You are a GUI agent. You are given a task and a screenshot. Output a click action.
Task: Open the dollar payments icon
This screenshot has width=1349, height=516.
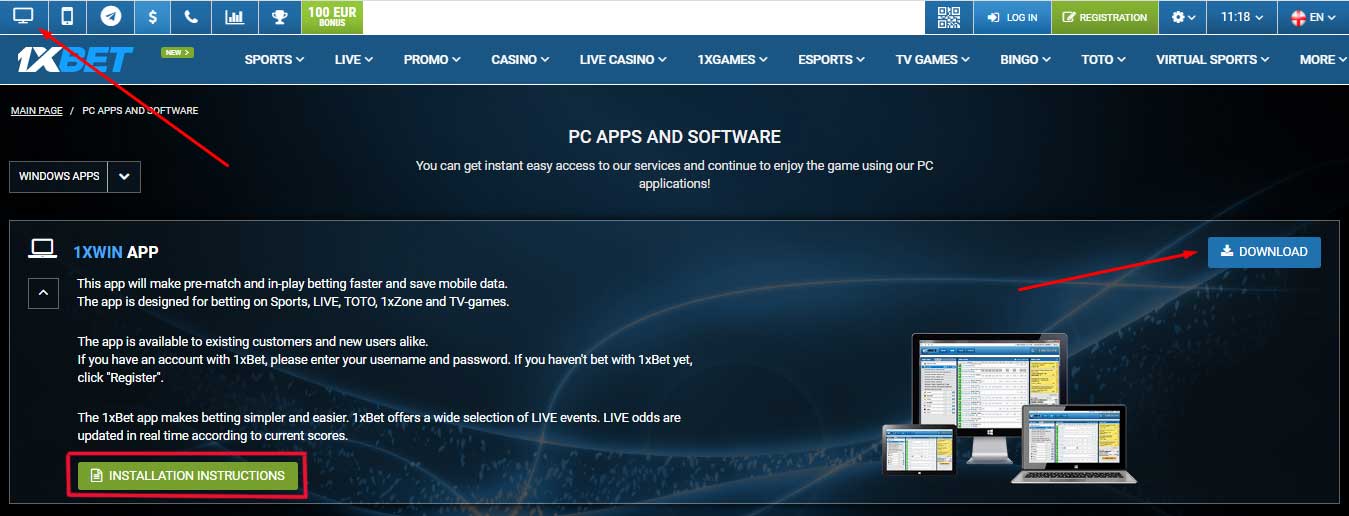[151, 16]
